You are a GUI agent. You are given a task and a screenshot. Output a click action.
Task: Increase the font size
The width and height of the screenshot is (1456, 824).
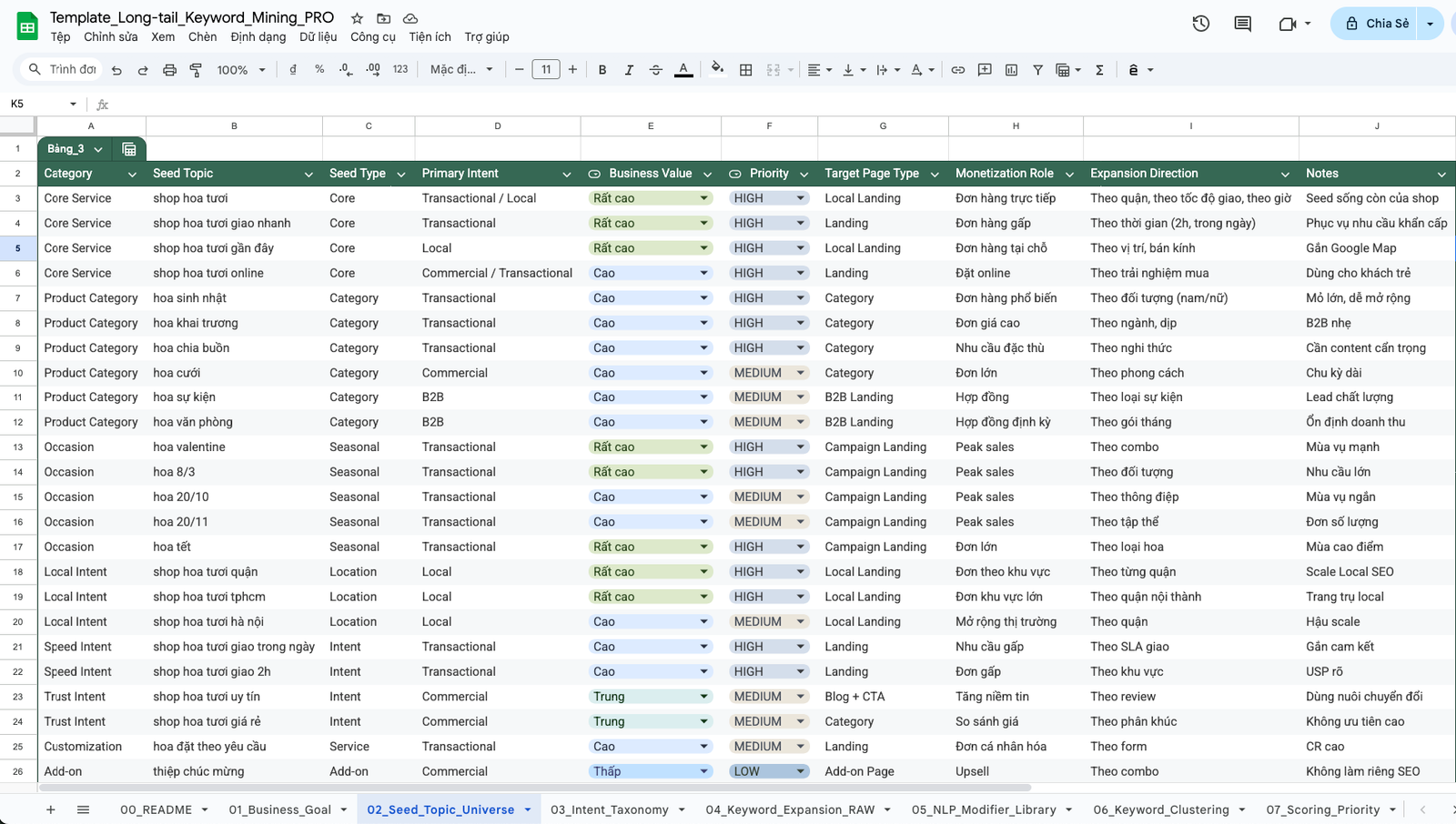tap(572, 70)
